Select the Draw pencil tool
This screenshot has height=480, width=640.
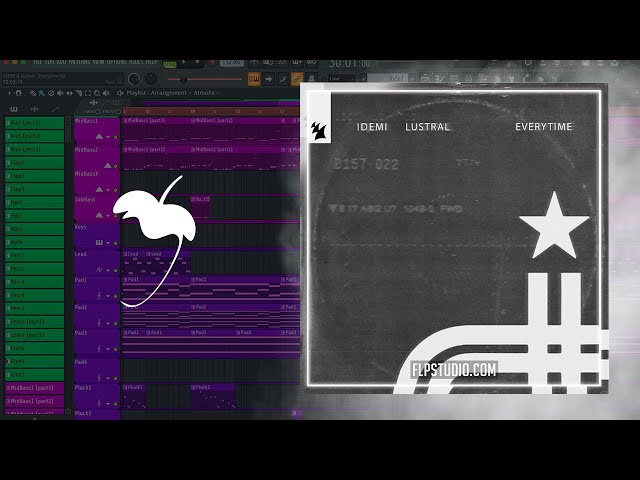pyautogui.click(x=33, y=93)
